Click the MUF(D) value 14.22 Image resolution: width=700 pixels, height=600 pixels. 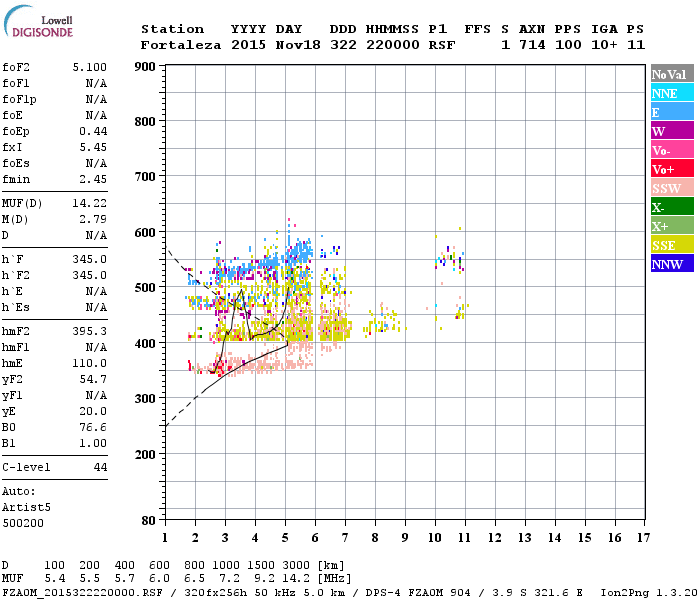pos(90,204)
